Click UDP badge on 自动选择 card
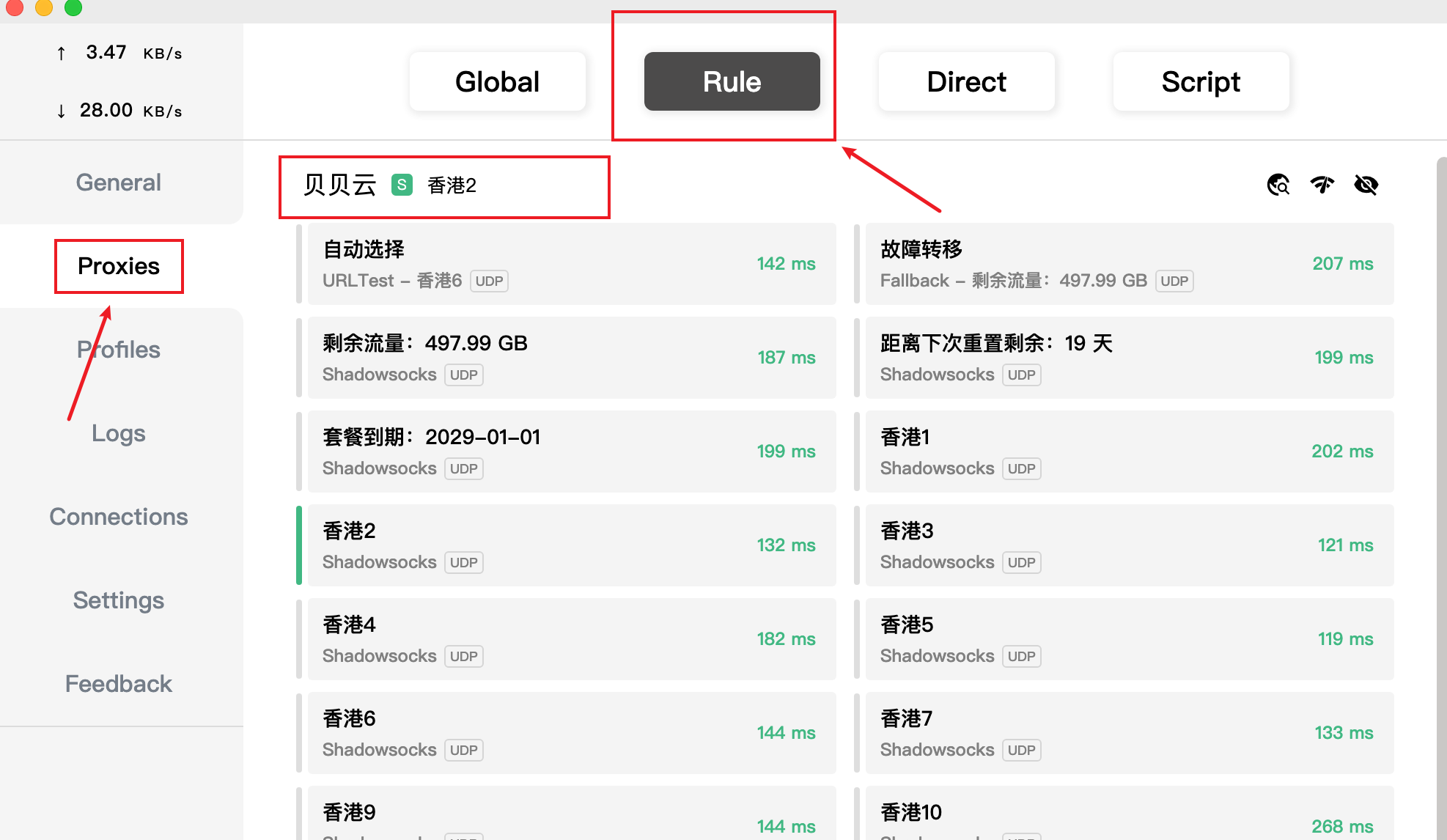Screen dimensions: 1447x840 [489, 281]
